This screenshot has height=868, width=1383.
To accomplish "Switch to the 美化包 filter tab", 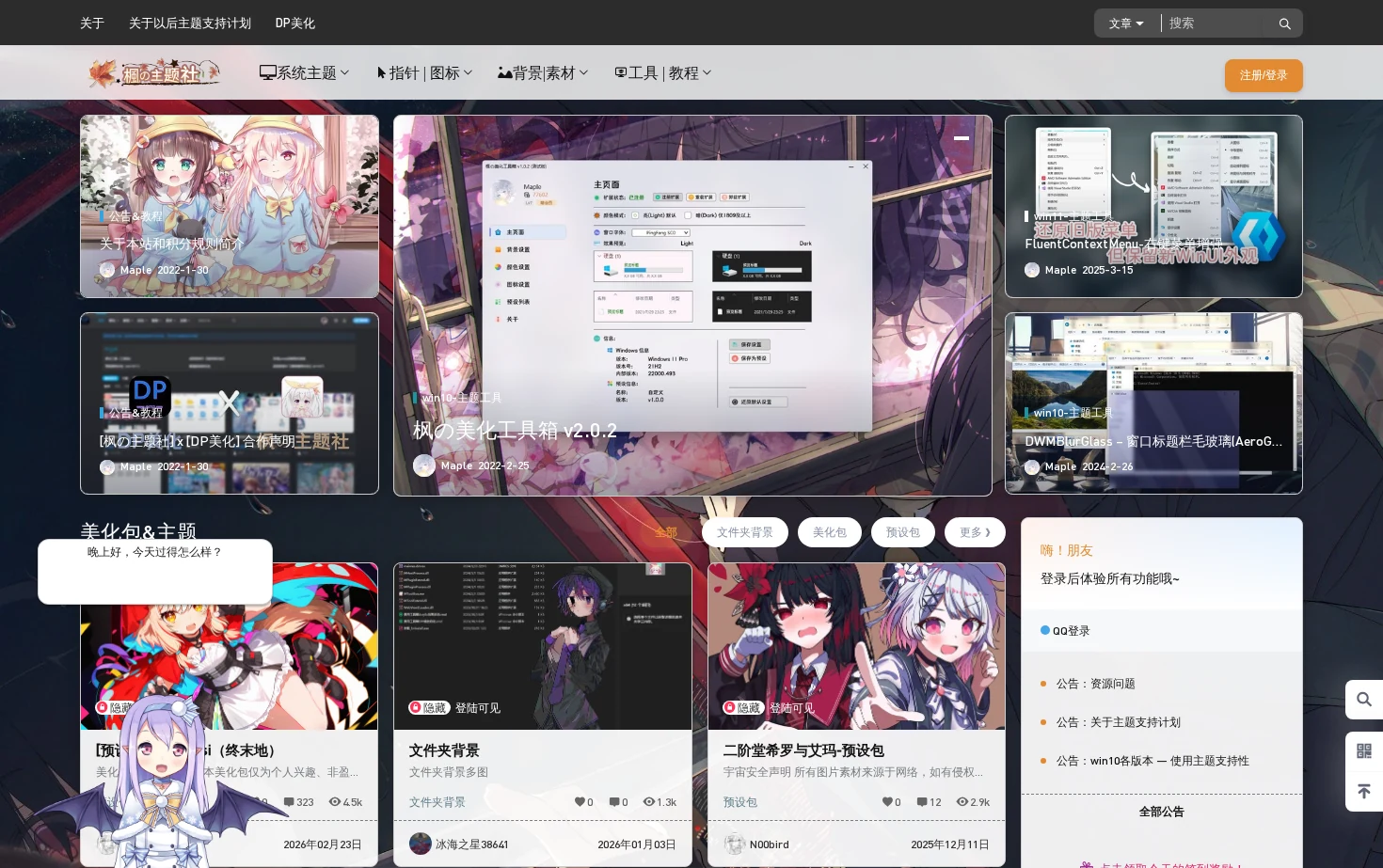I will click(x=830, y=532).
